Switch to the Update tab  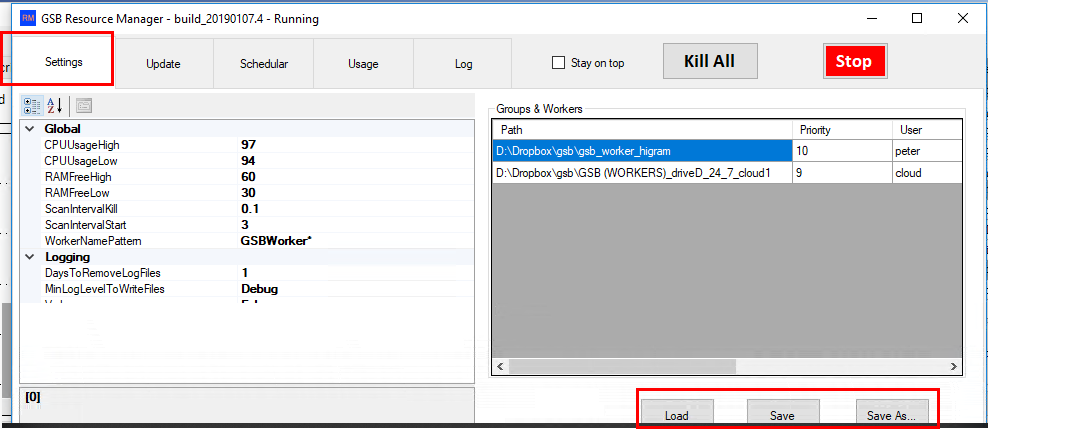163,64
